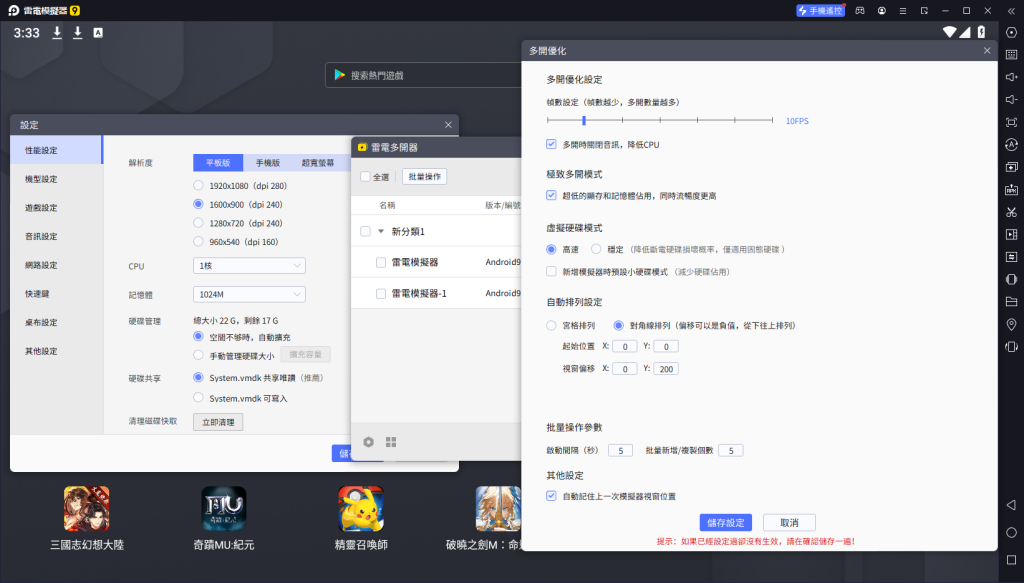
Task: Select 宮格排列 radio option
Action: (x=551, y=325)
